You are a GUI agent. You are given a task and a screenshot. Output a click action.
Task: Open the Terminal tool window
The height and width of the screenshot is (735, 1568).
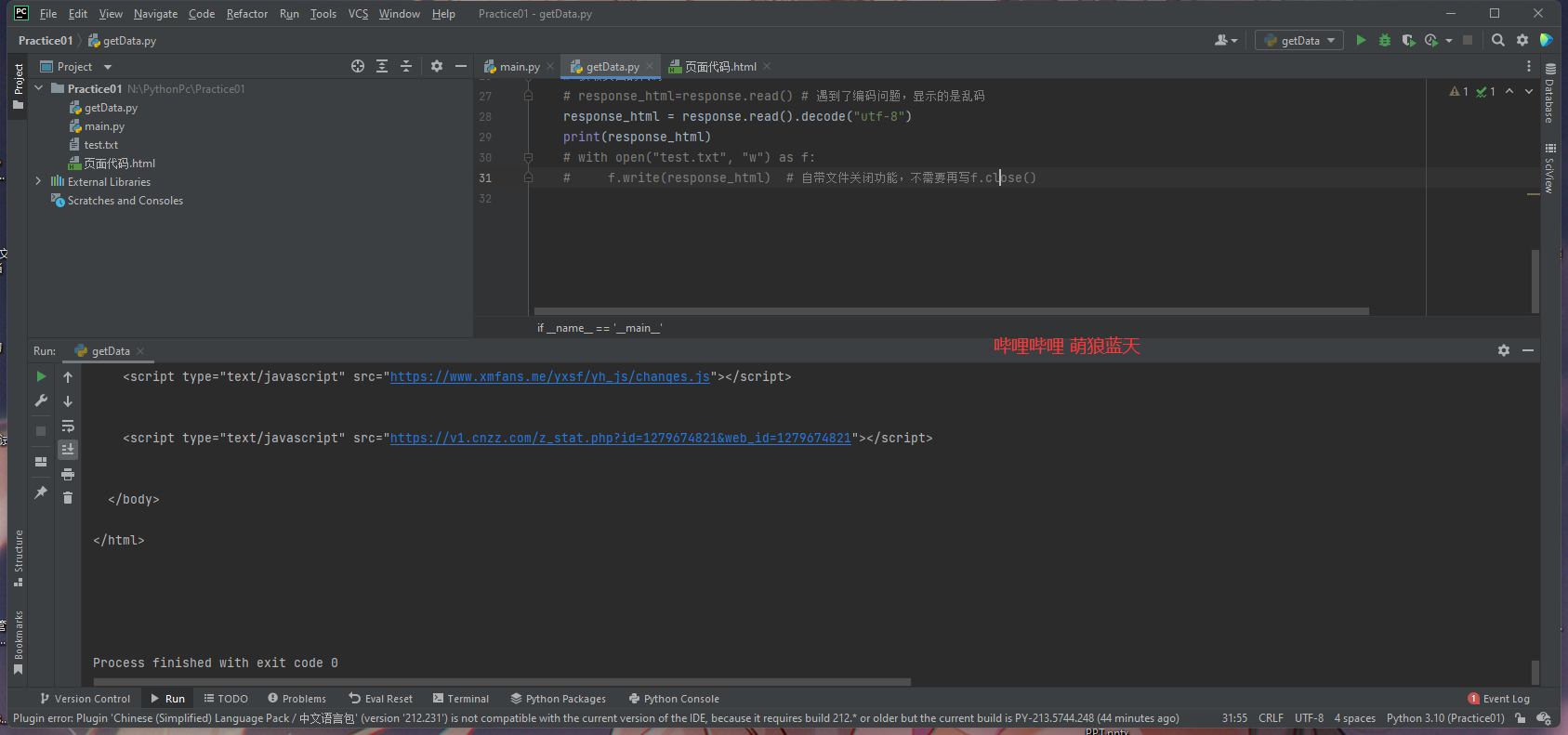coord(461,698)
